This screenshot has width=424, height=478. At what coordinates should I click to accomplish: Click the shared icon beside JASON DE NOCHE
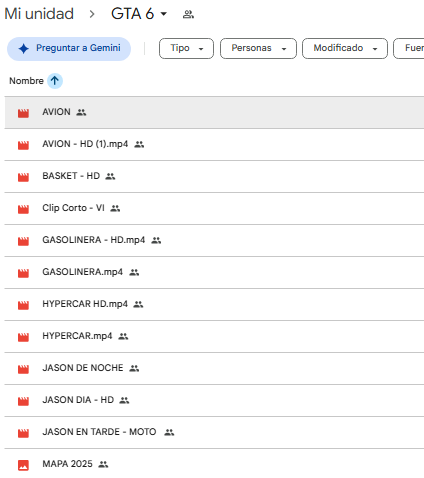point(134,368)
